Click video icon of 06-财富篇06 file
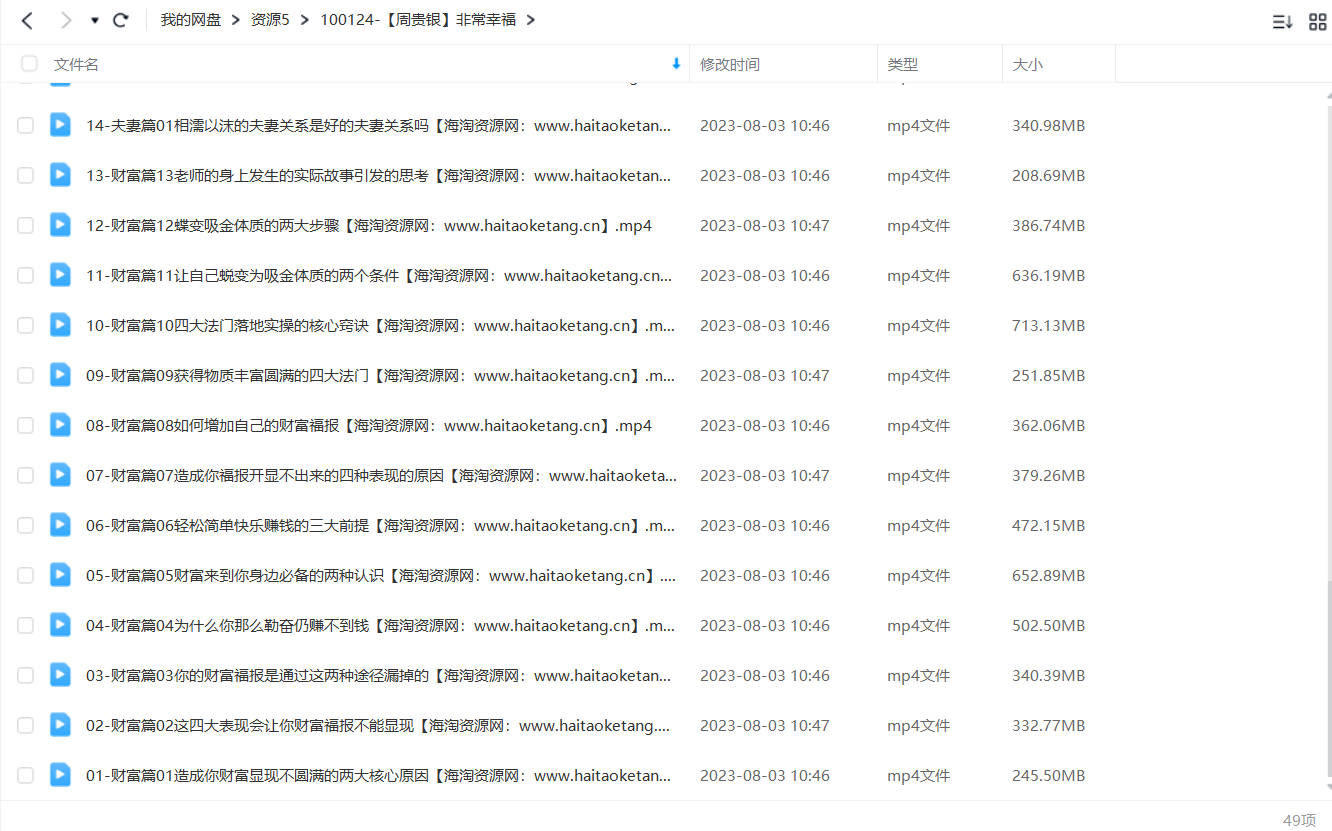 click(x=61, y=524)
